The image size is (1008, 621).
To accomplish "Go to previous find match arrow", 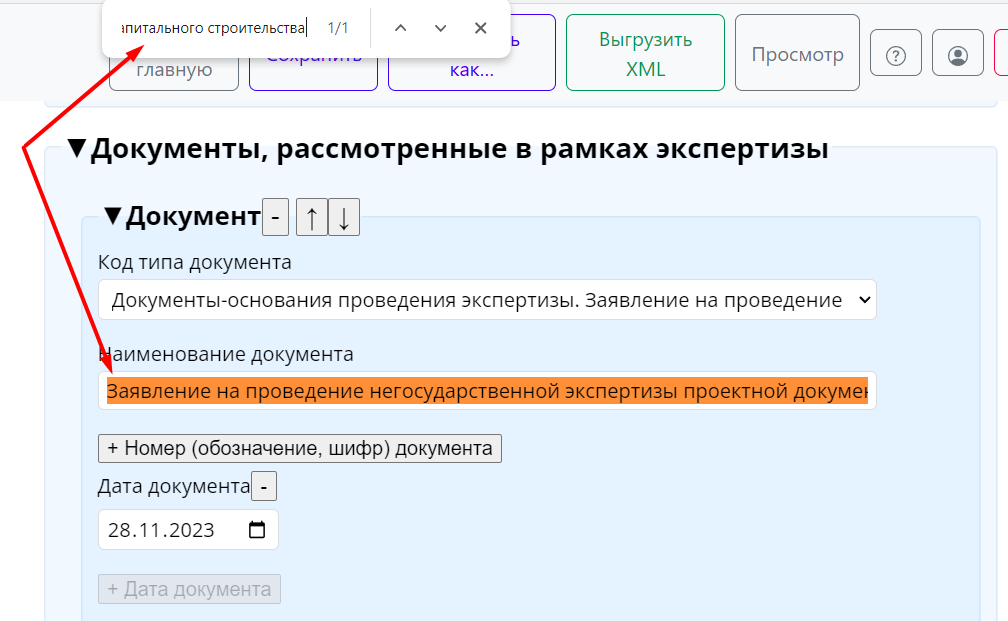I will click(400, 28).
